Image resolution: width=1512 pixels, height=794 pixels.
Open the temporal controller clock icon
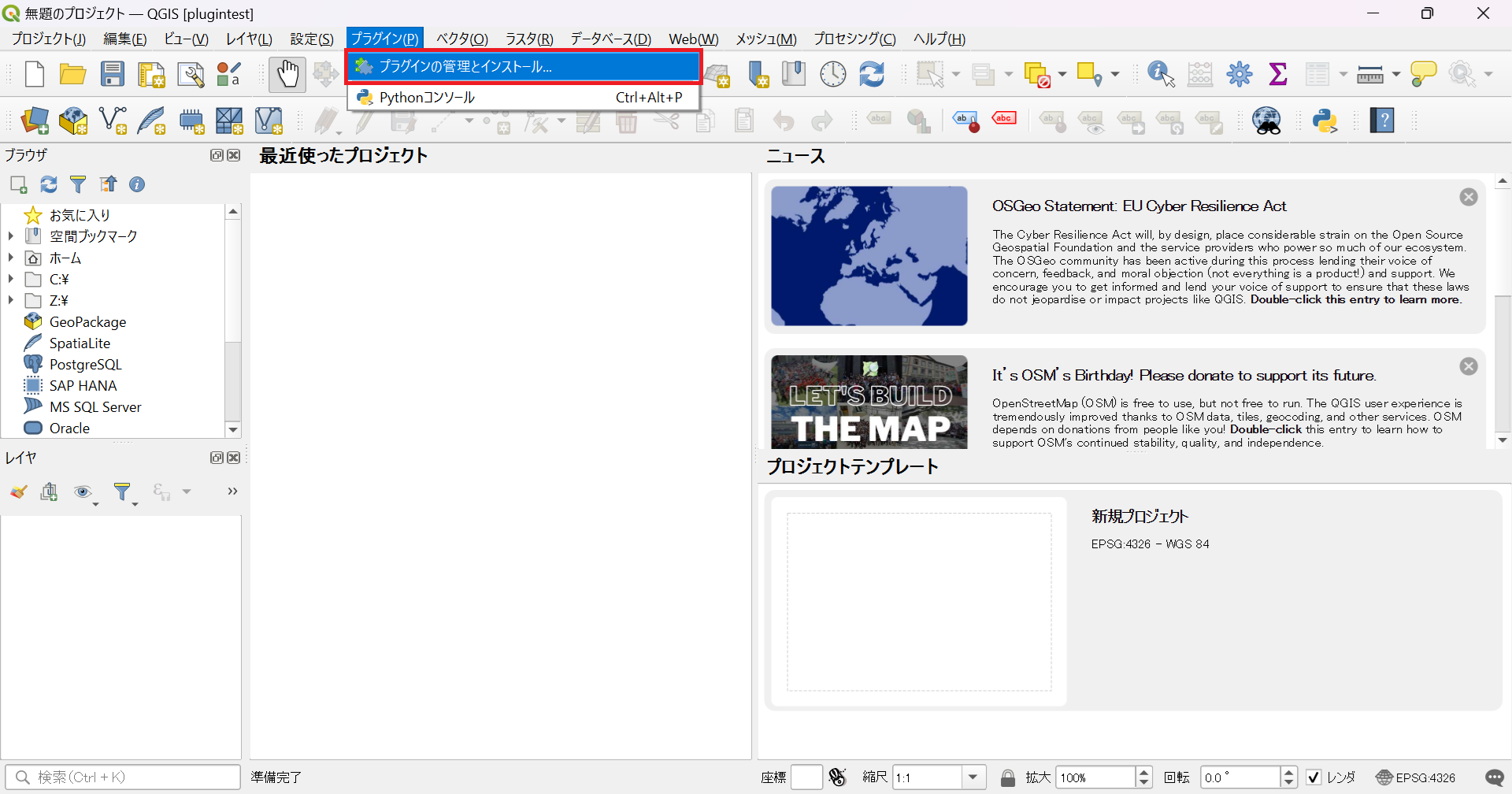pos(832,74)
